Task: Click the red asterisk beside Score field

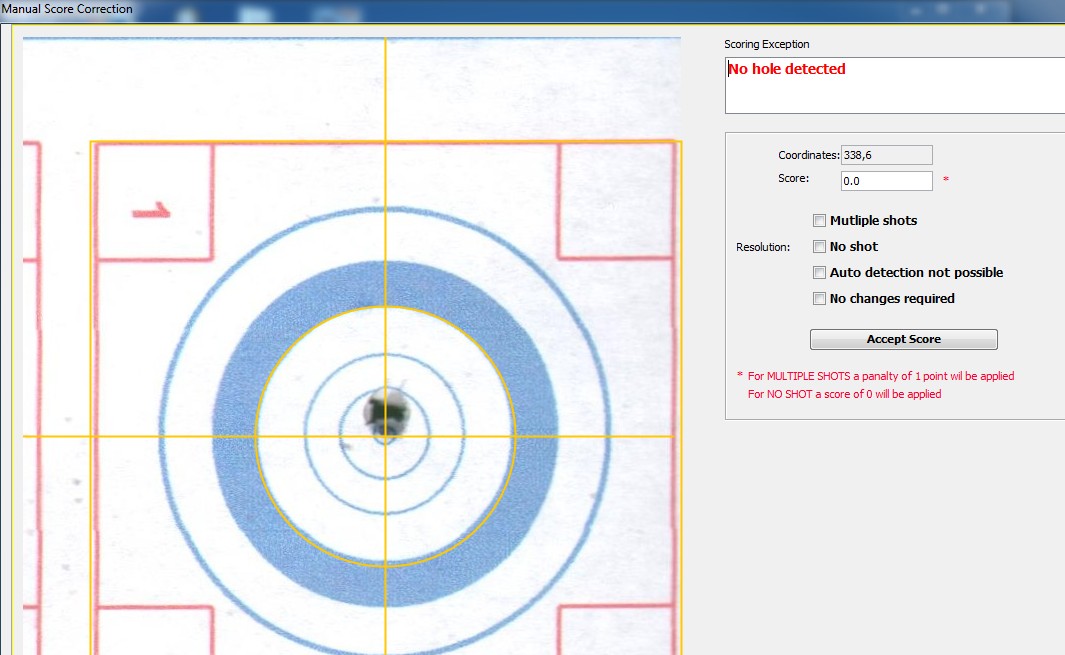Action: (946, 181)
